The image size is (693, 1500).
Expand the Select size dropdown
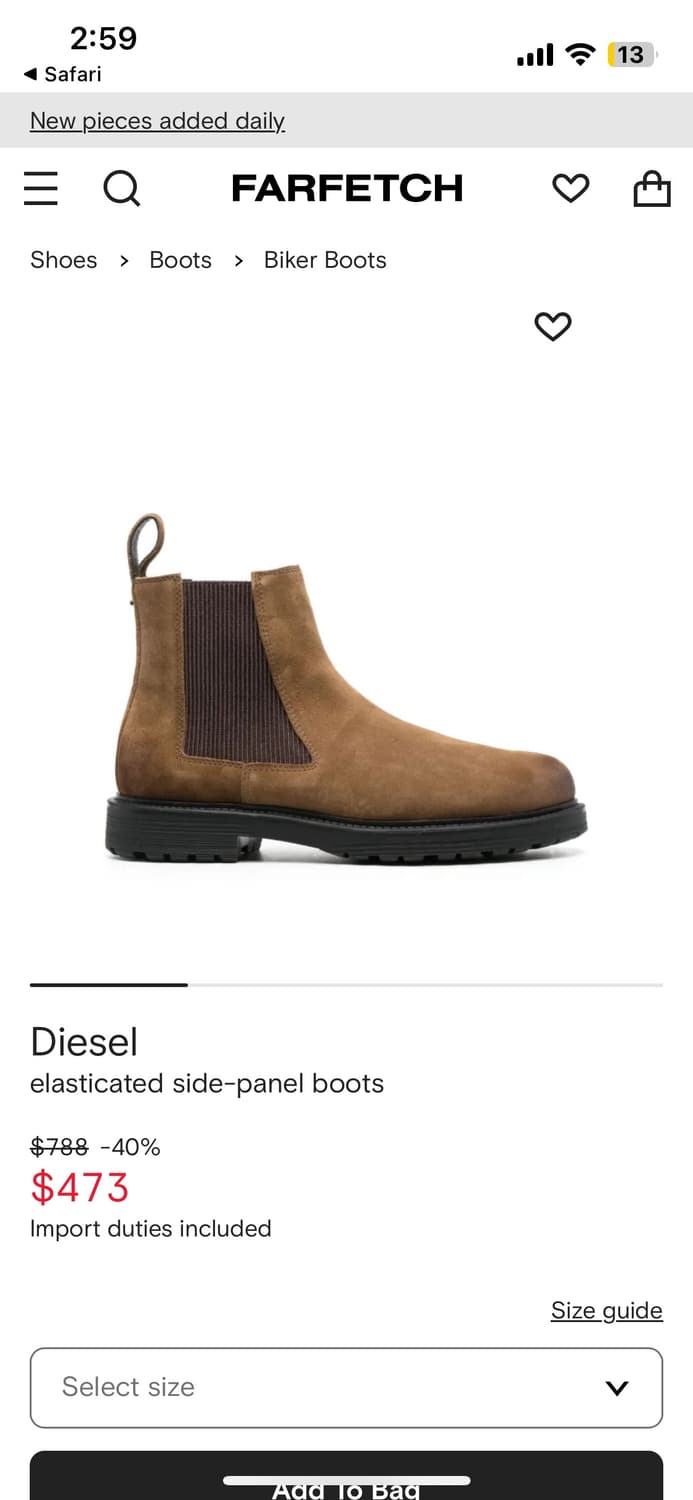346,1388
